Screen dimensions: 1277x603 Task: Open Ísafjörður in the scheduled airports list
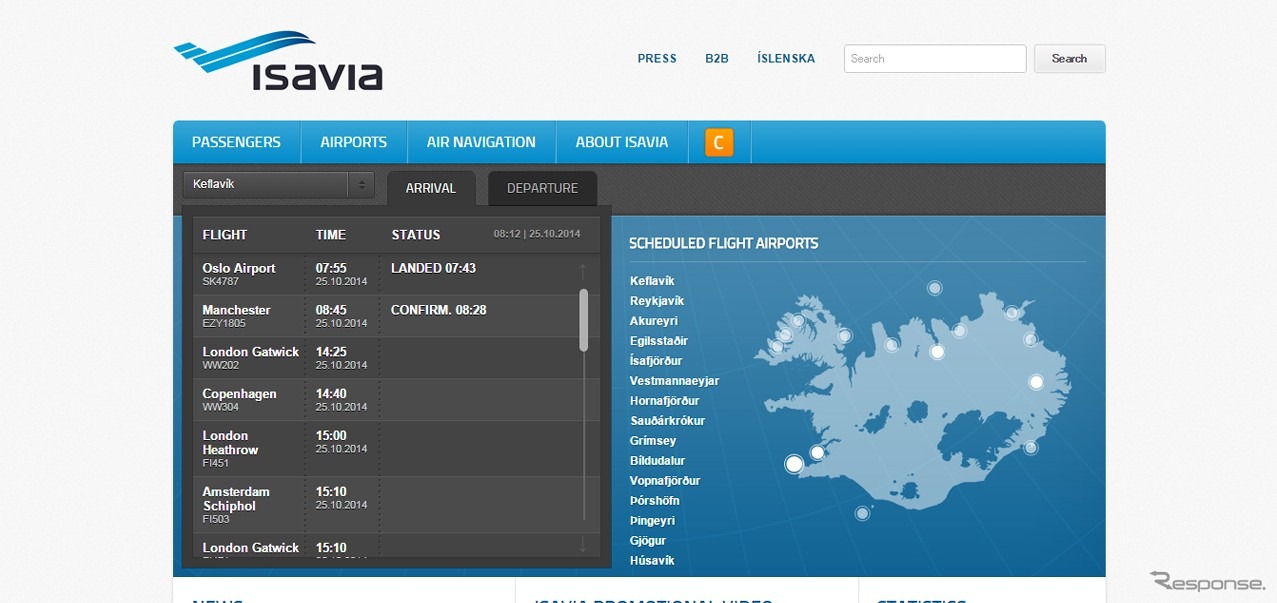(x=656, y=361)
